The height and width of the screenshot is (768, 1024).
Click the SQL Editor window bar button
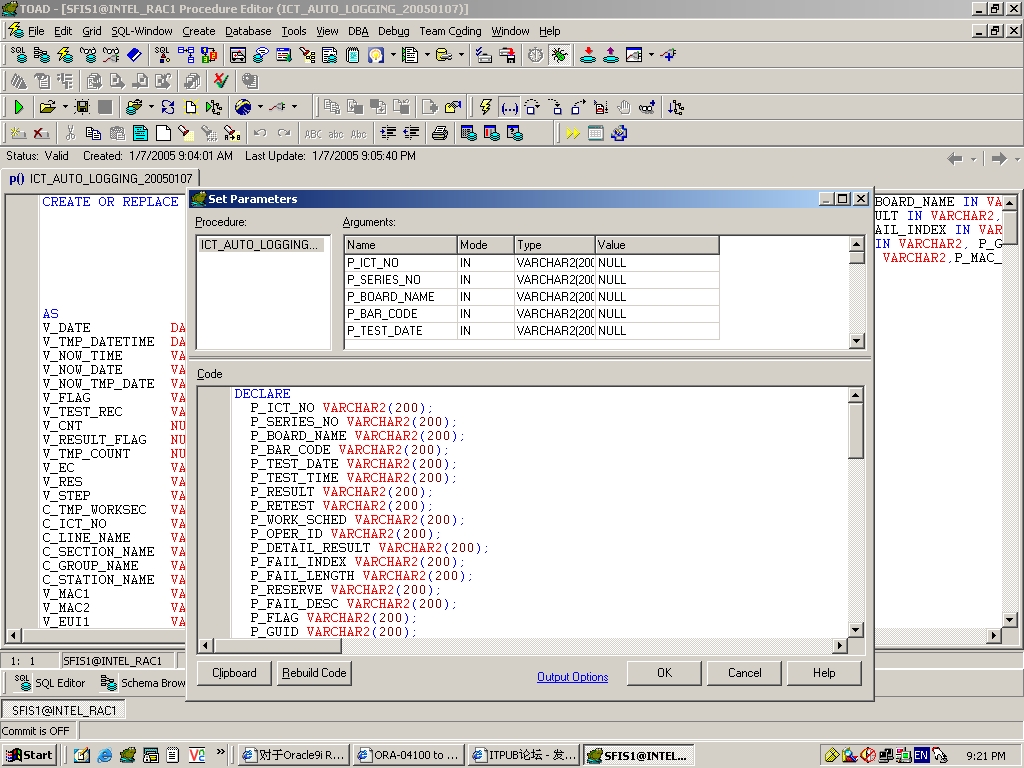click(x=50, y=683)
